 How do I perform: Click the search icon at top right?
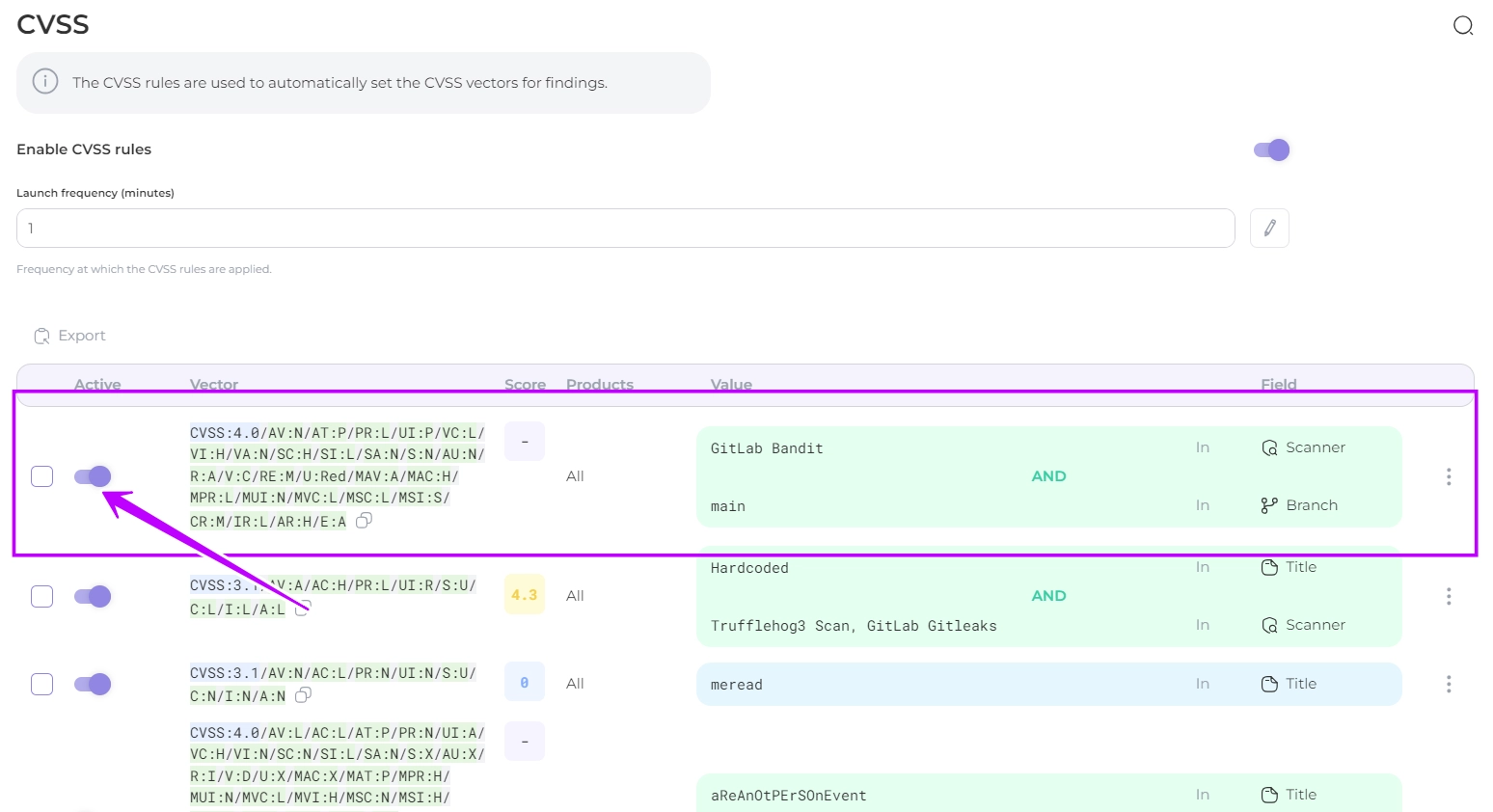1462,26
